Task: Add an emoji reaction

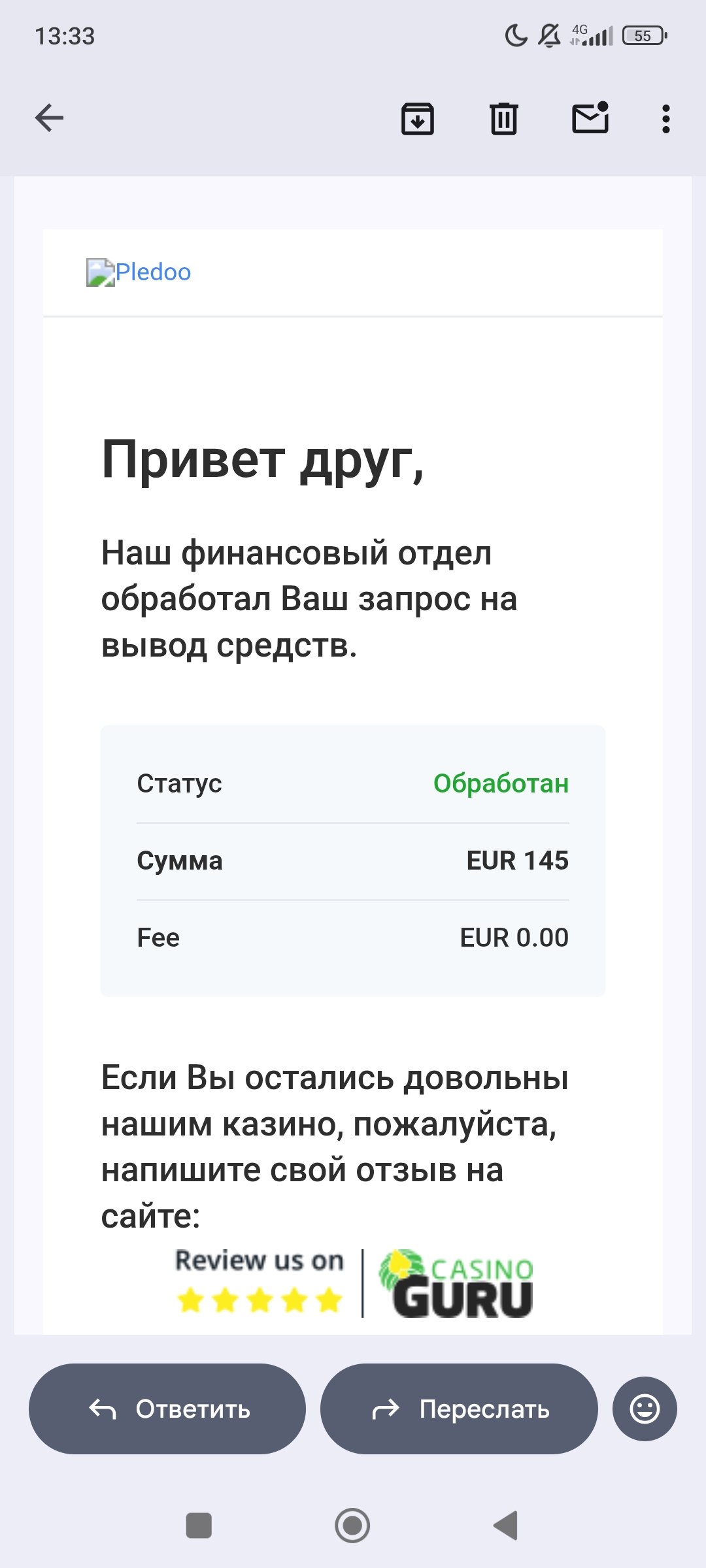Action: tap(645, 1409)
